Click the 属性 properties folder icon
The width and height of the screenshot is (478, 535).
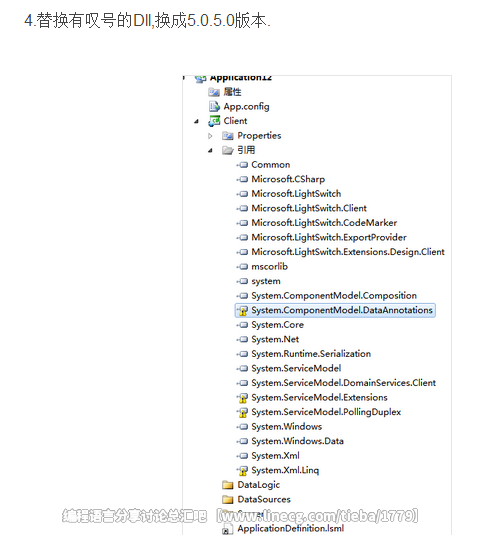(x=214, y=92)
